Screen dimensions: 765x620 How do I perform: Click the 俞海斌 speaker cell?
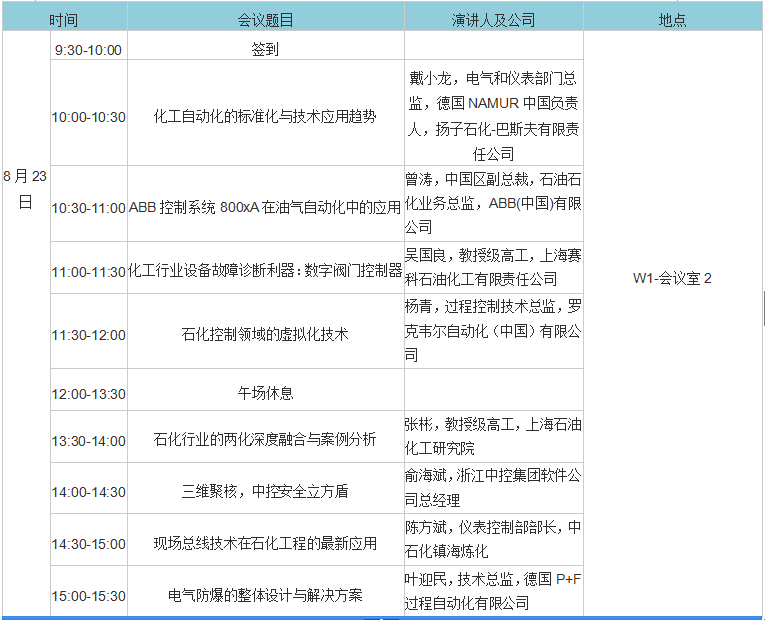493,488
